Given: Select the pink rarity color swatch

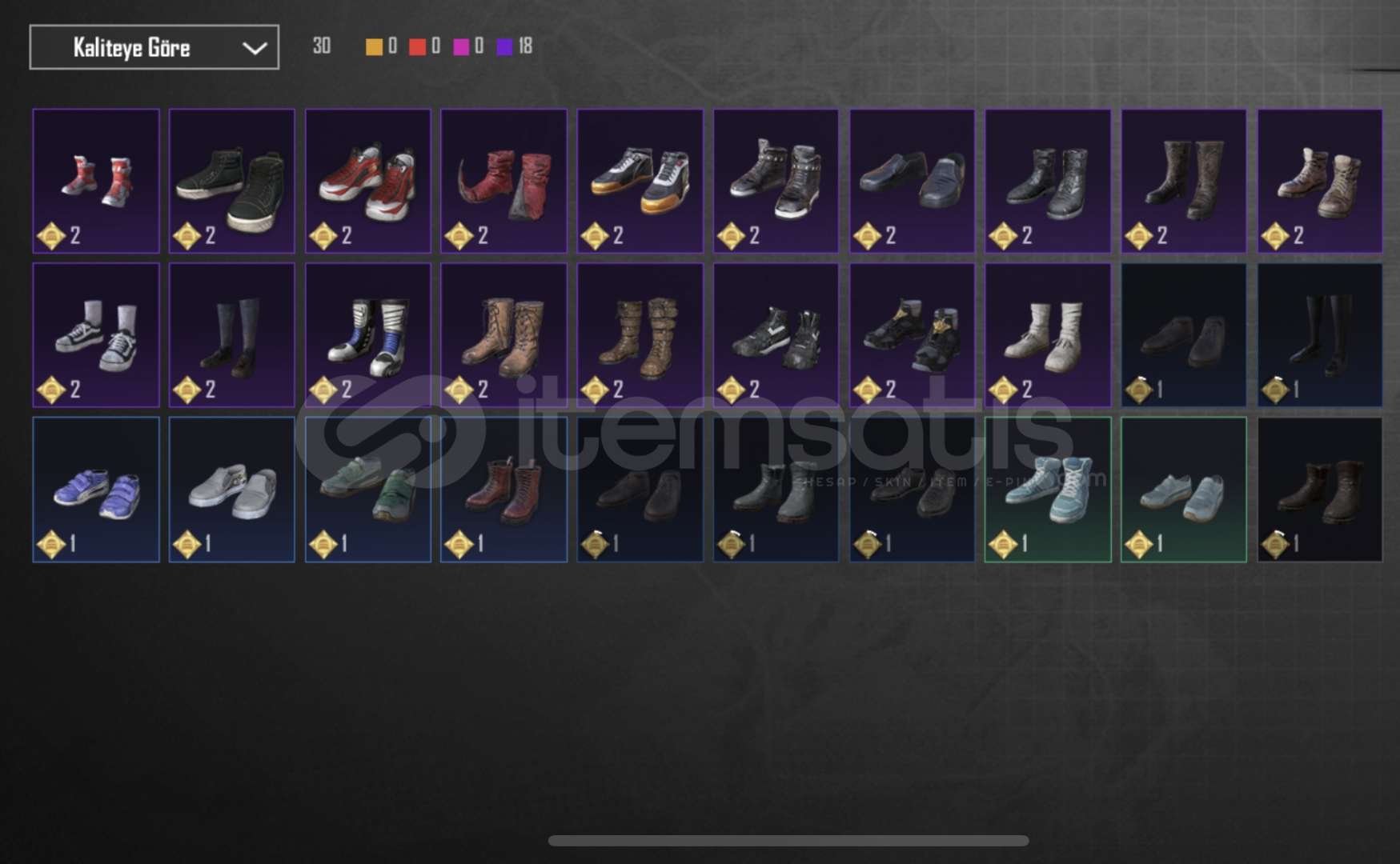Looking at the screenshot, I should click(461, 46).
